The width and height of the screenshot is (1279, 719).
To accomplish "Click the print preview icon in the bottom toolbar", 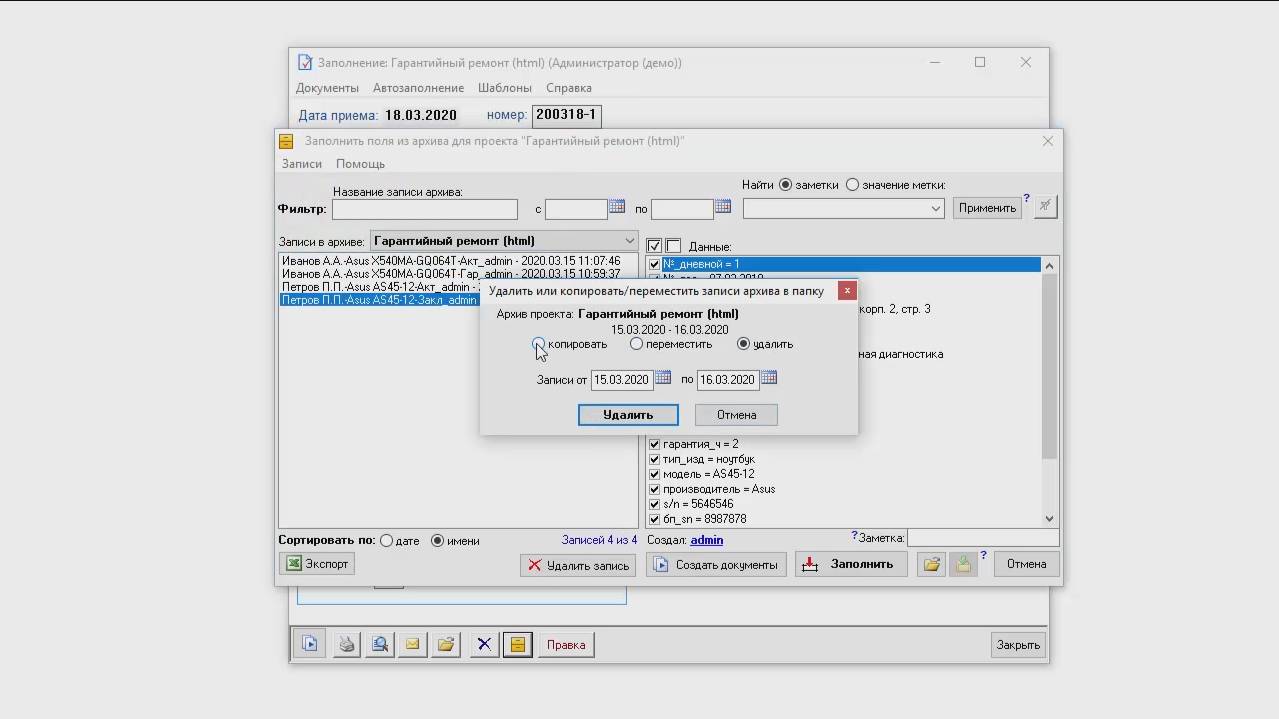I will [x=380, y=645].
